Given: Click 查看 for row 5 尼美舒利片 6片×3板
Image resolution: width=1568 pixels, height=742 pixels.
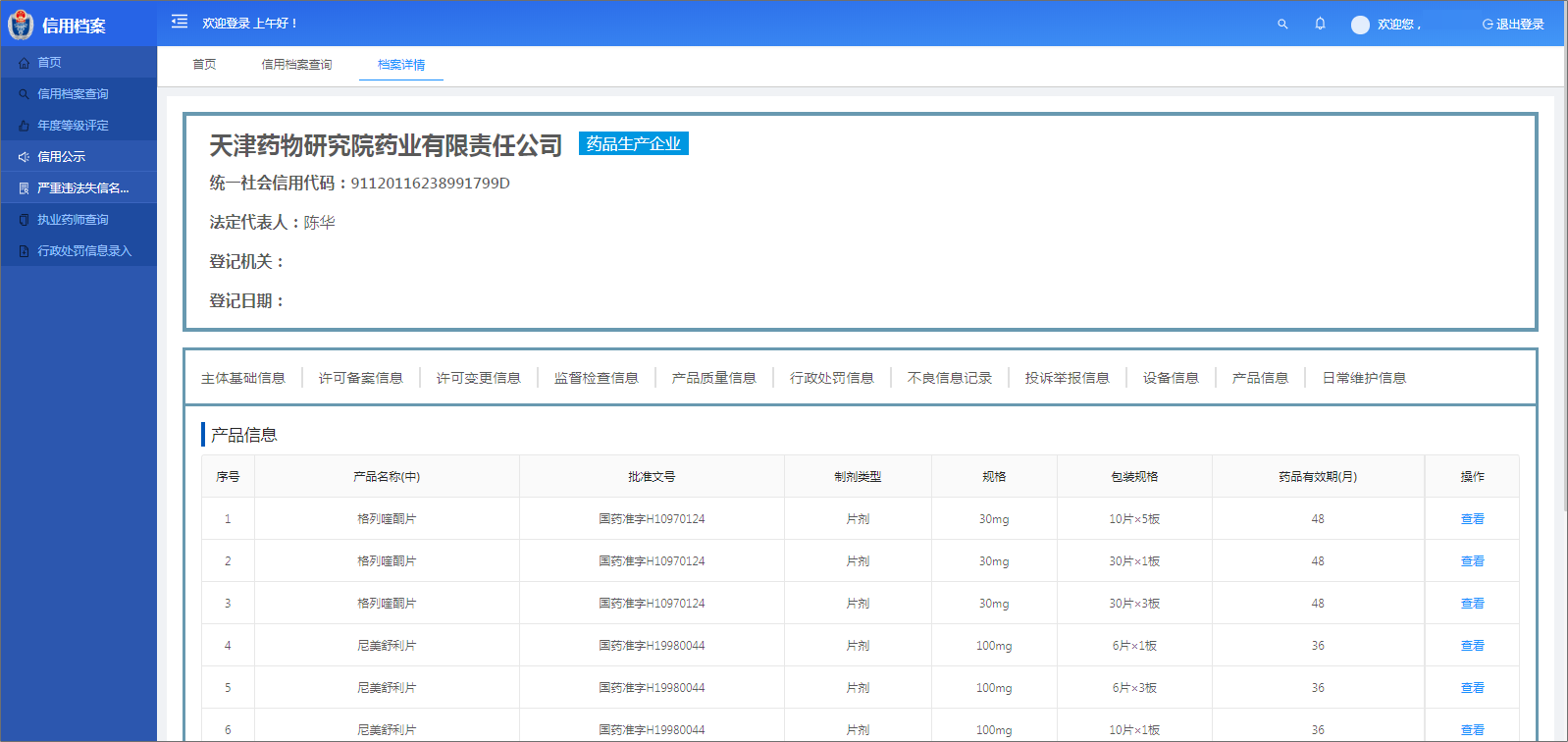Looking at the screenshot, I should pyautogui.click(x=1472, y=688).
